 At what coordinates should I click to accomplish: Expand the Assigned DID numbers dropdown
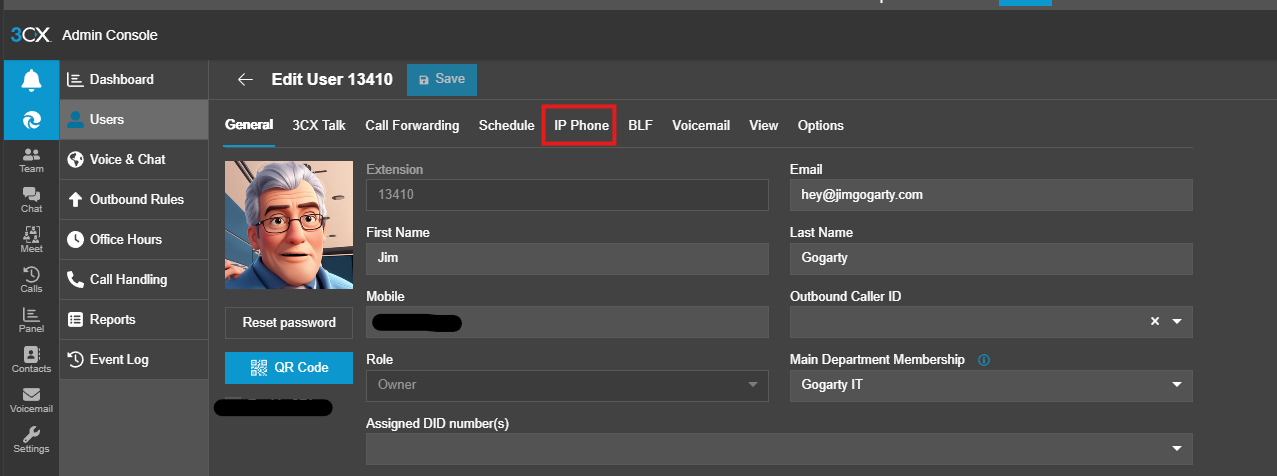tap(1177, 448)
